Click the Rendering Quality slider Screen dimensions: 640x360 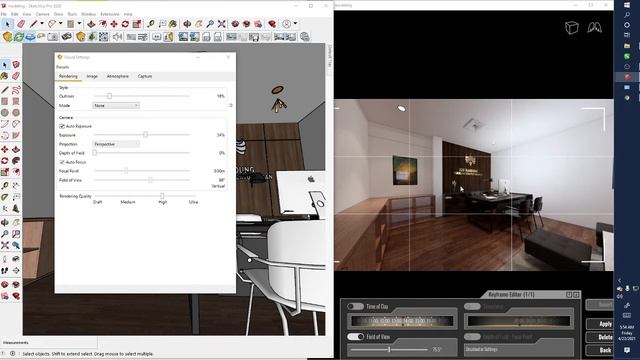[x=145, y=196]
